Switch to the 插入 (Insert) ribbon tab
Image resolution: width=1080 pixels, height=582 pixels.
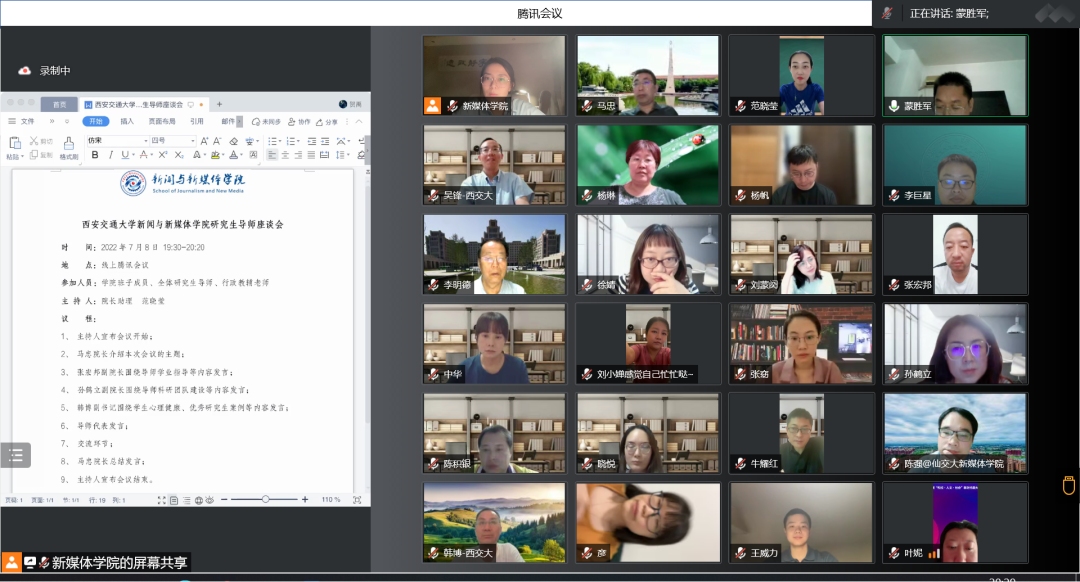[127, 121]
